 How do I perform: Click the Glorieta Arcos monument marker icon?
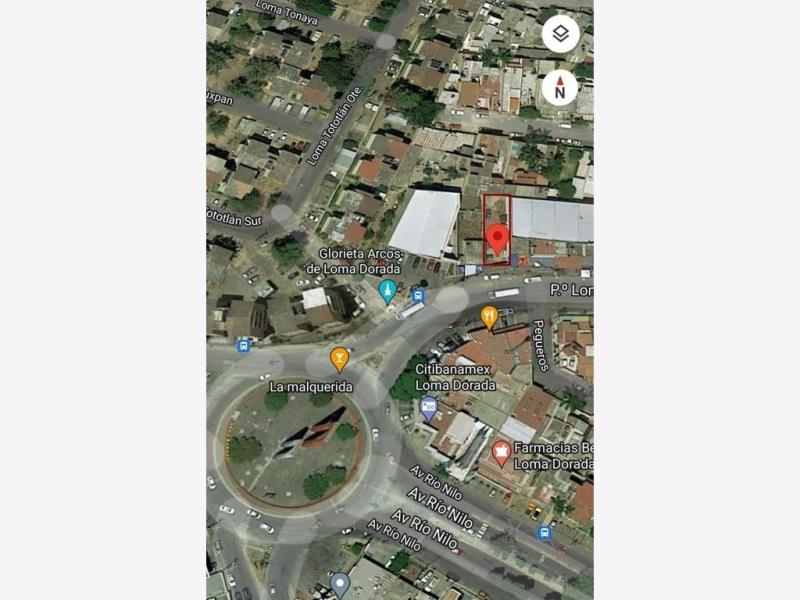(x=388, y=291)
